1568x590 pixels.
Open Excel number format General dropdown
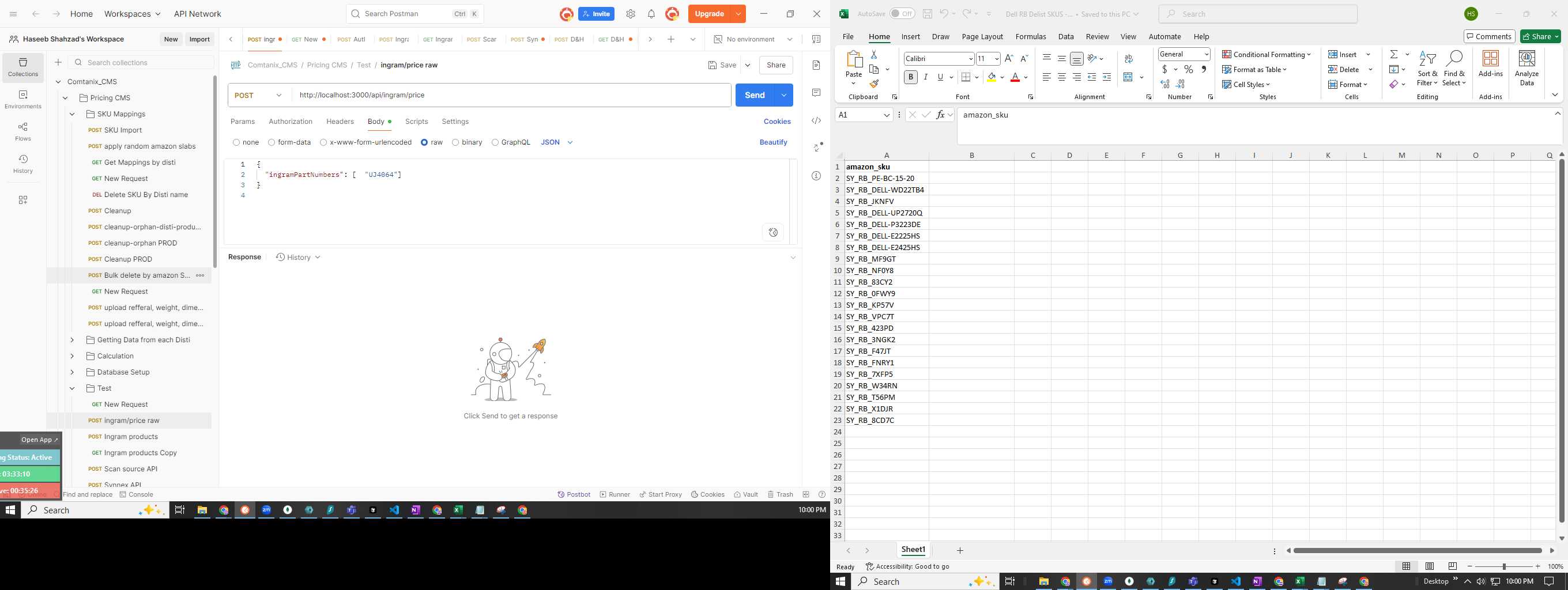[1206, 54]
